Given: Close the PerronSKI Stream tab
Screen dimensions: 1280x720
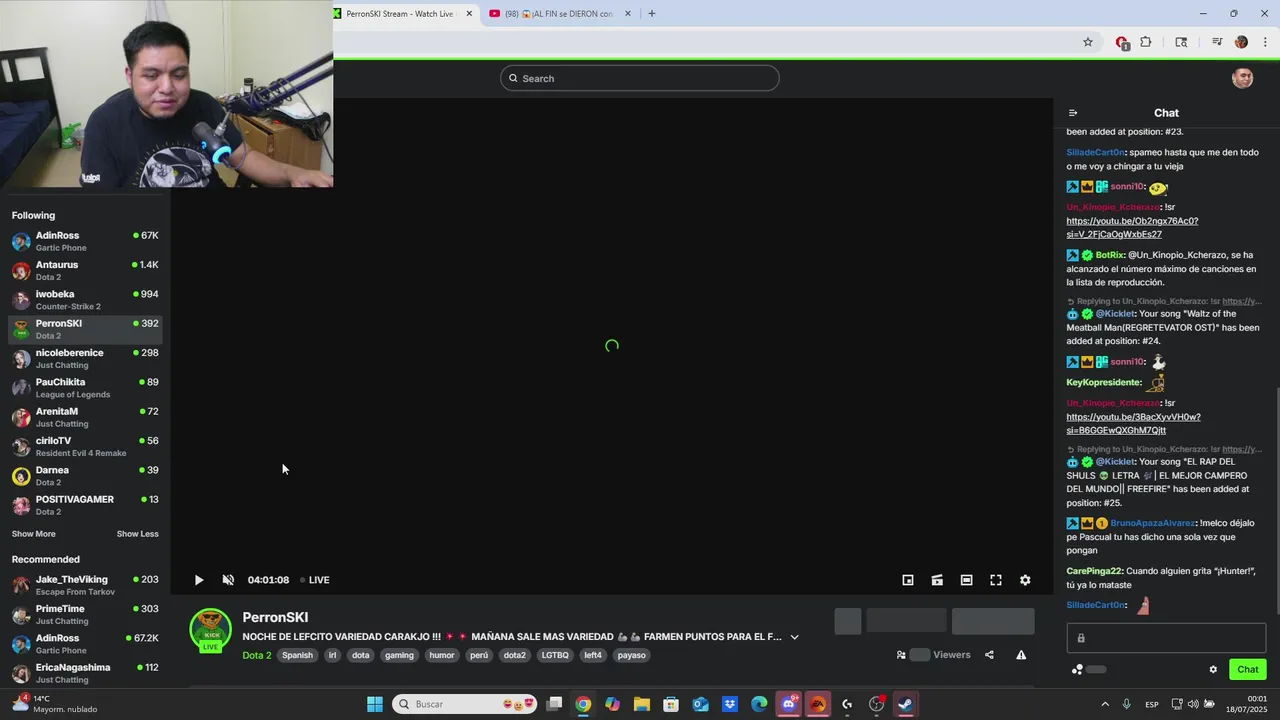Looking at the screenshot, I should (x=469, y=14).
